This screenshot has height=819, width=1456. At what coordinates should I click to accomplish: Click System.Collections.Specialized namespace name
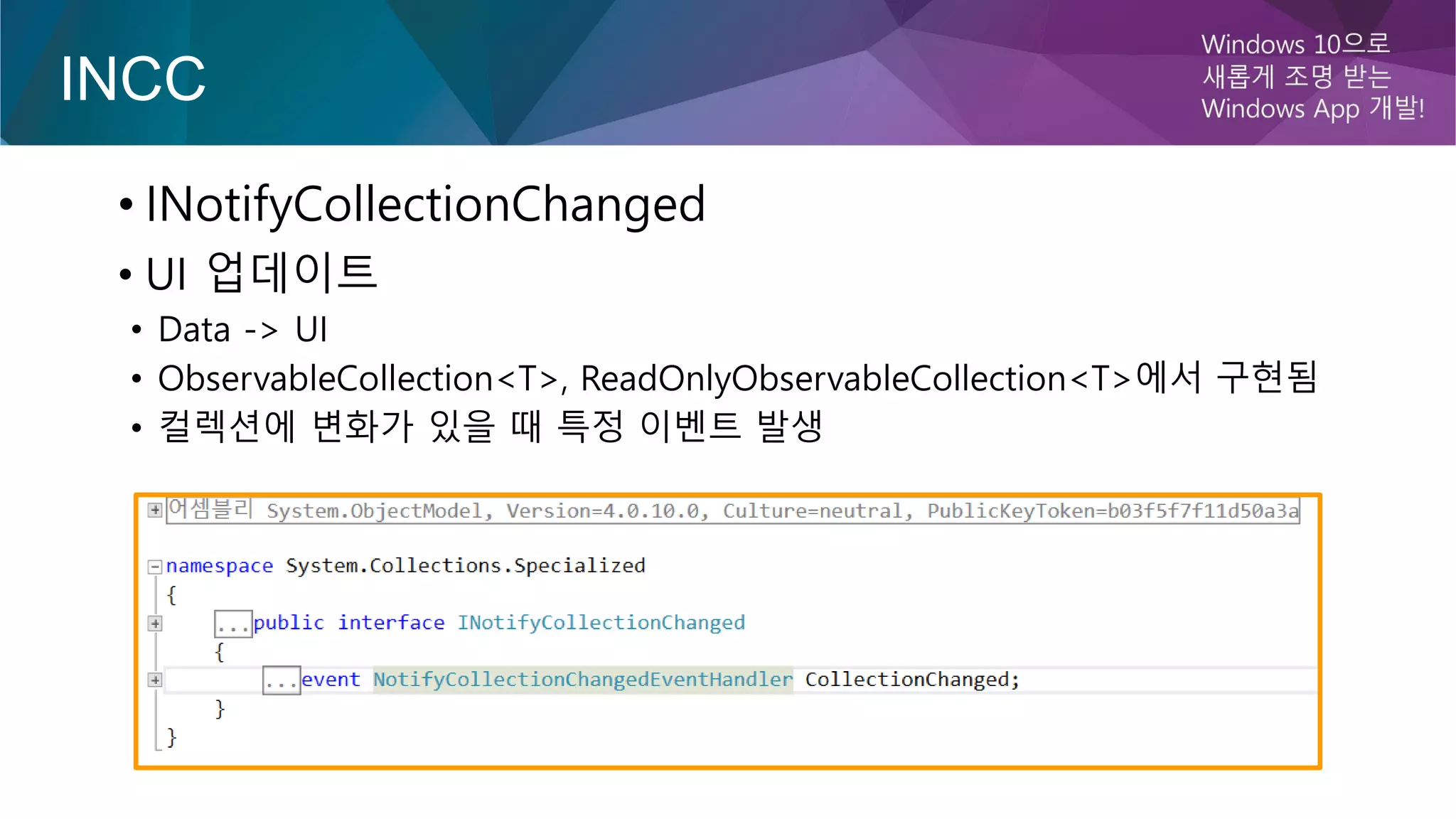(x=466, y=566)
